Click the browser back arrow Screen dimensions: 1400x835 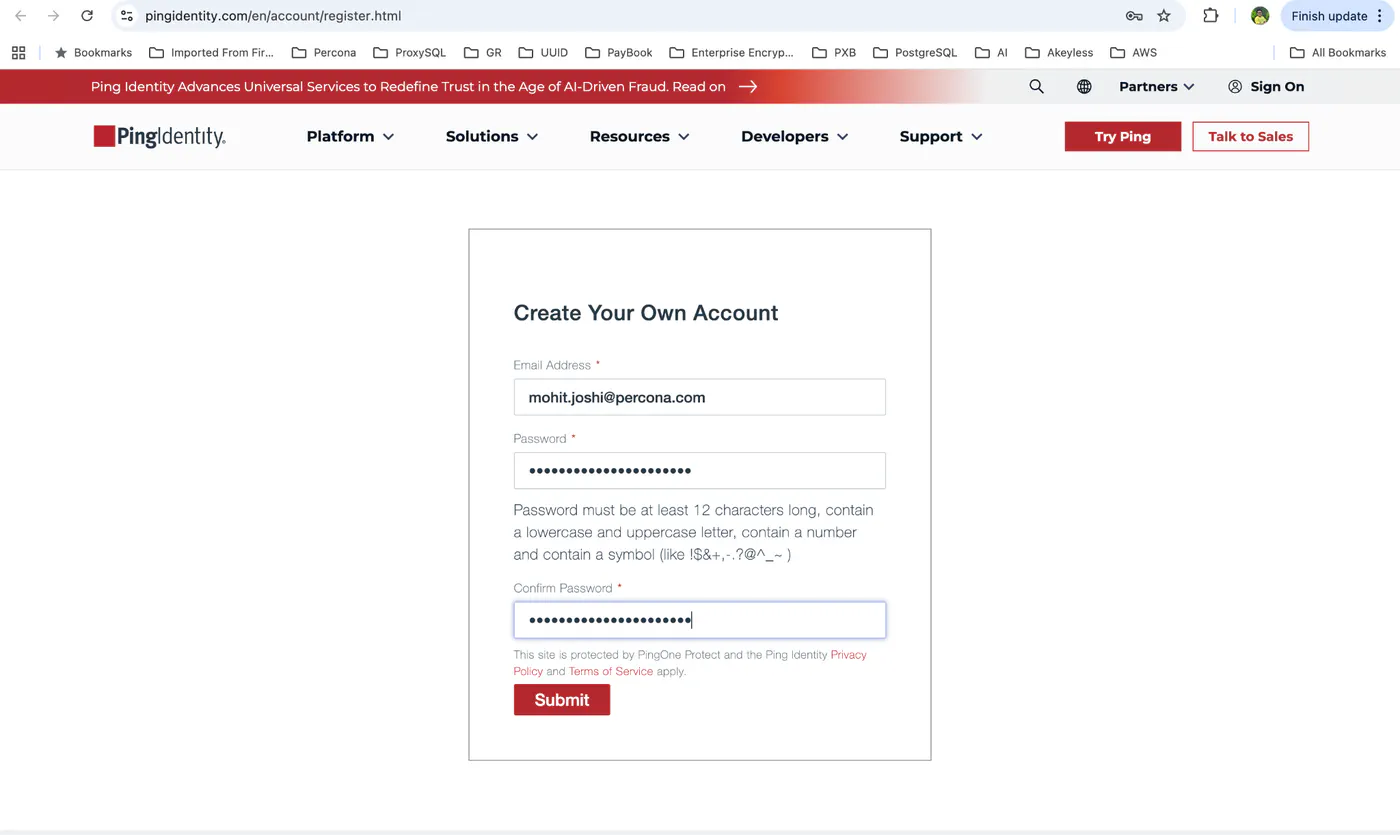pos(21,16)
